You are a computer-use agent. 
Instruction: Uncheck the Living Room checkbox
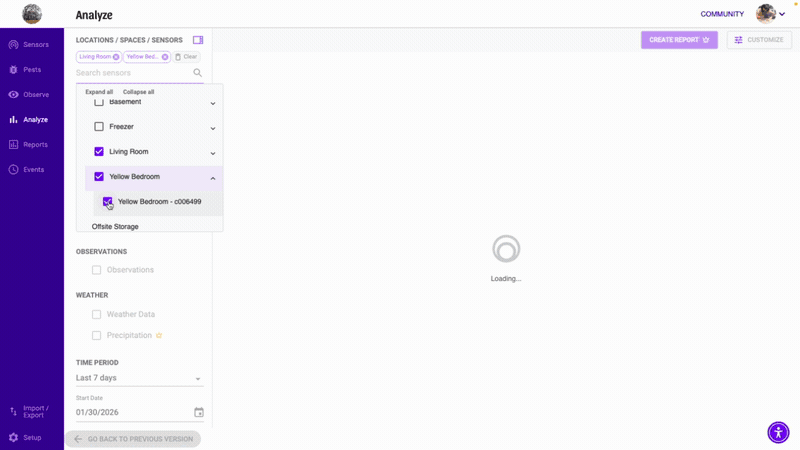coord(99,152)
